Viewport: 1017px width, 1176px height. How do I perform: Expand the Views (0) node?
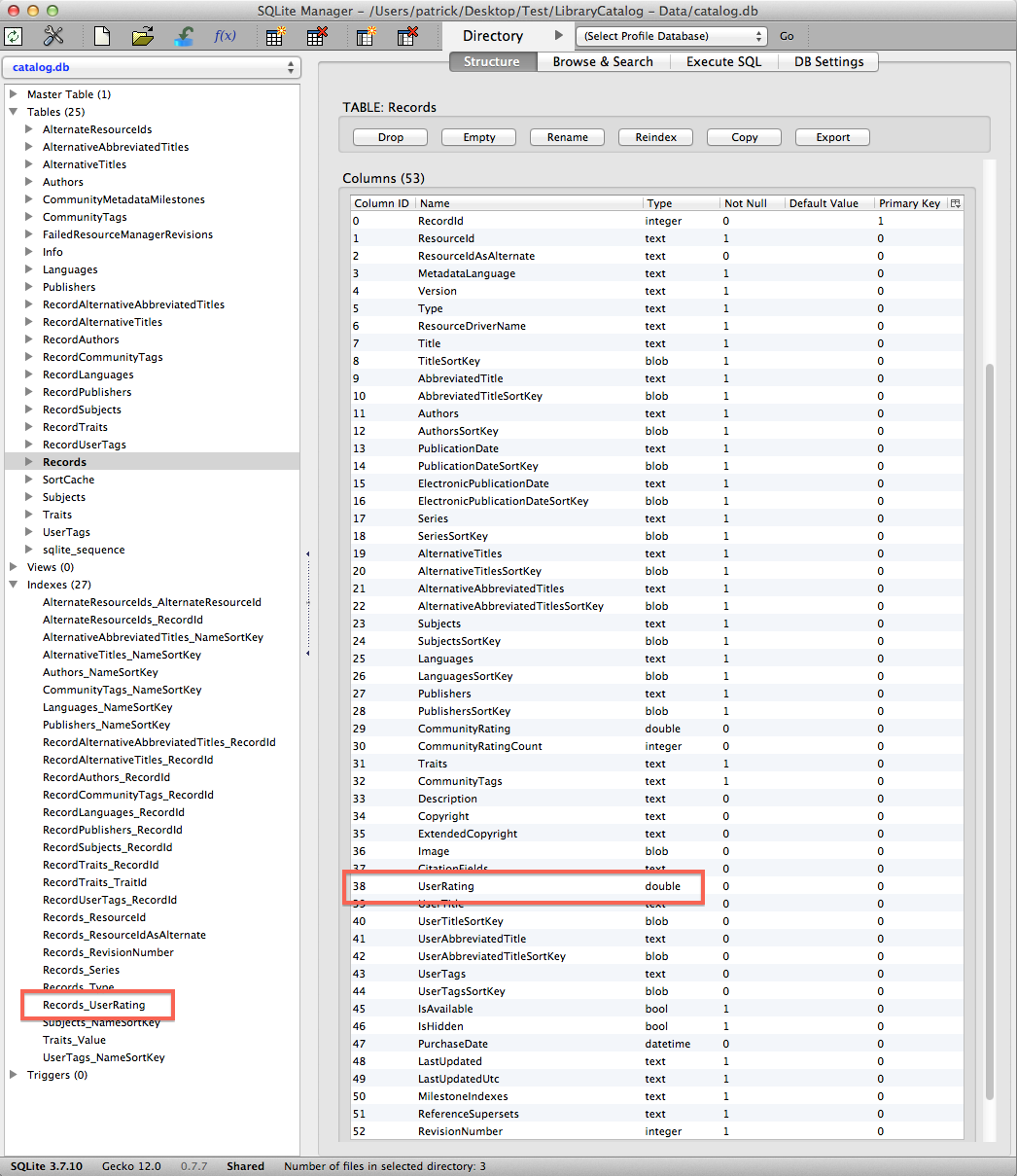[14, 567]
